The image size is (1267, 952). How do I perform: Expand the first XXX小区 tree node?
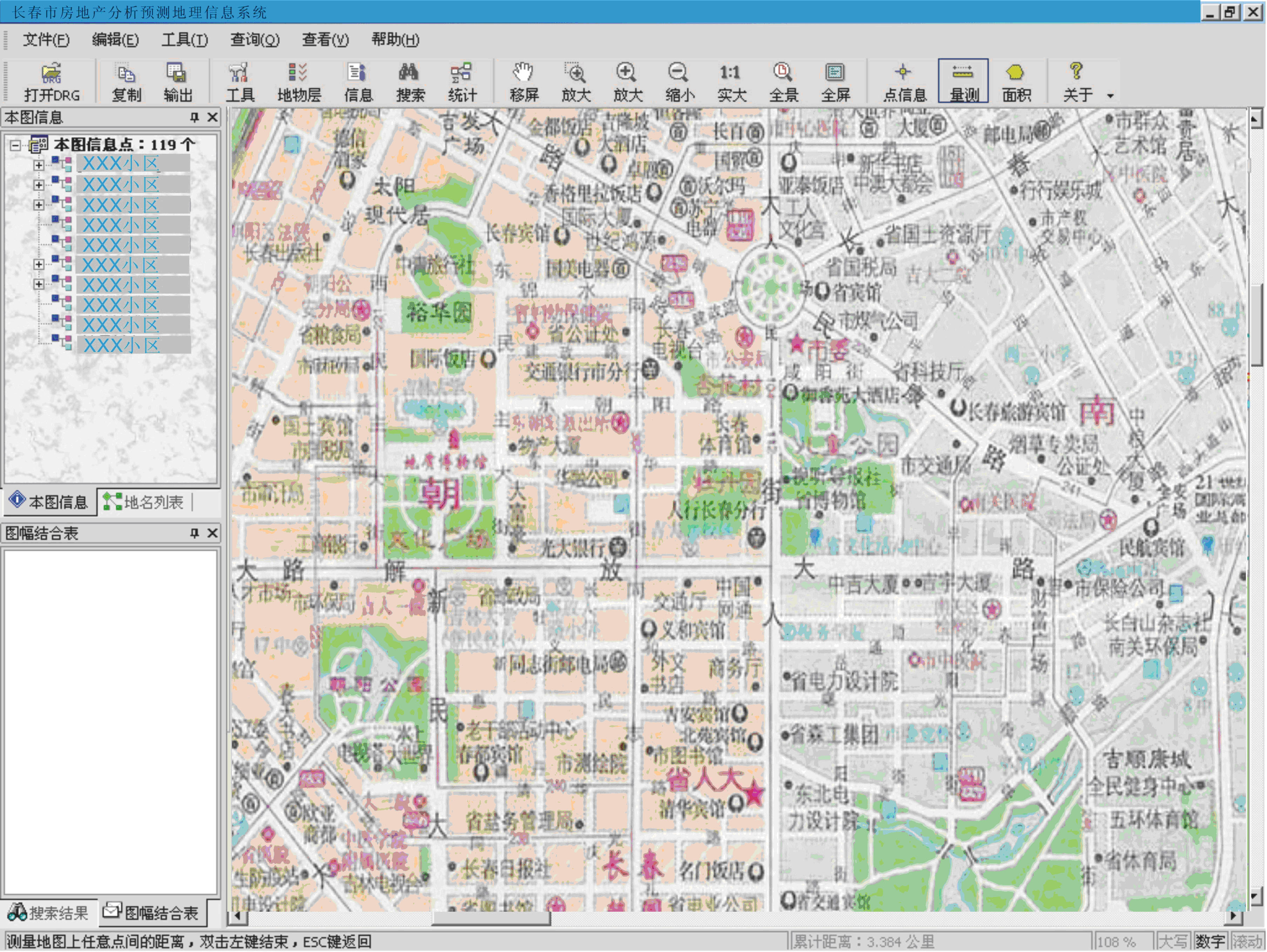coord(38,165)
